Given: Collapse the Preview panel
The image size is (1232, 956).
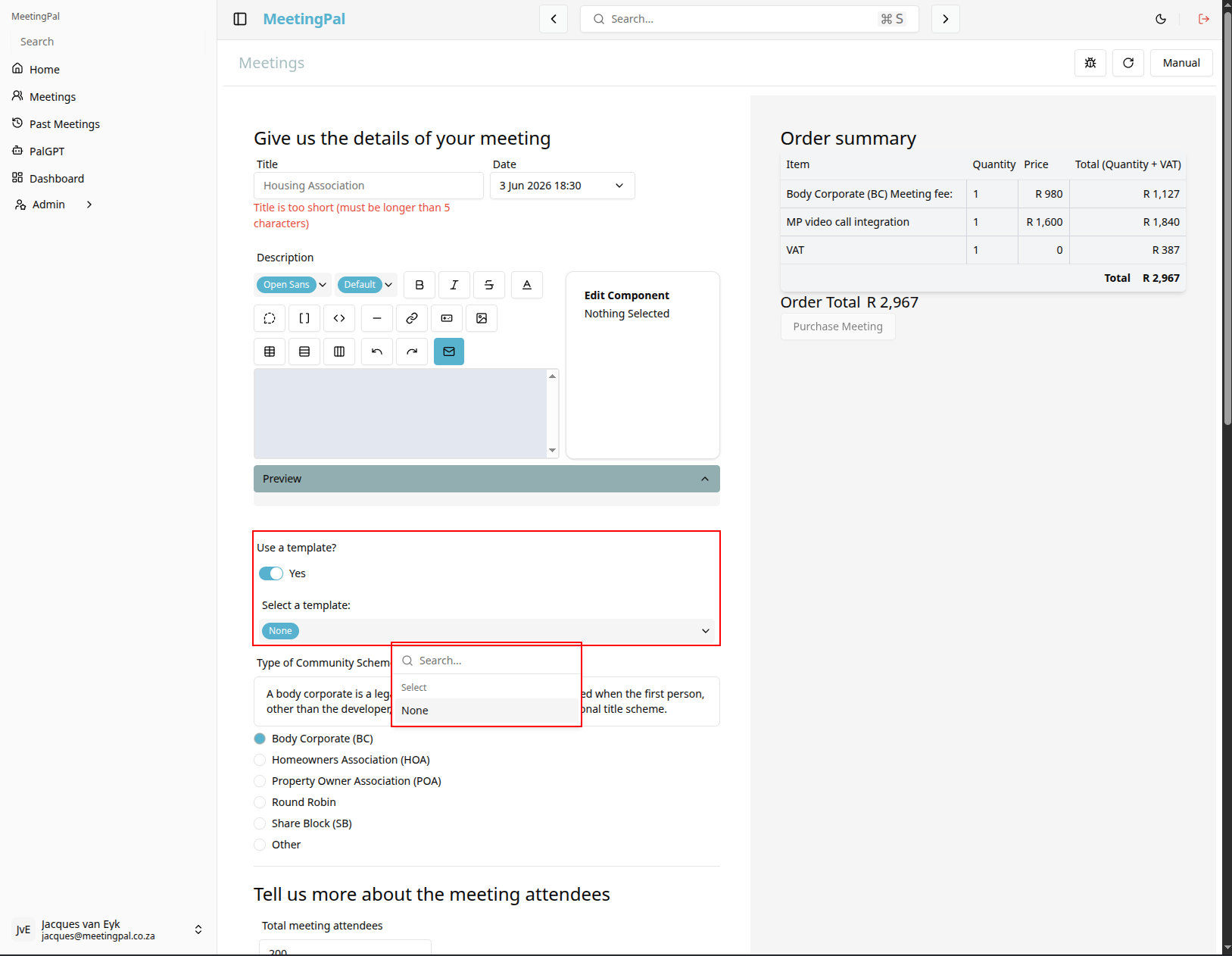Looking at the screenshot, I should pyautogui.click(x=487, y=479).
